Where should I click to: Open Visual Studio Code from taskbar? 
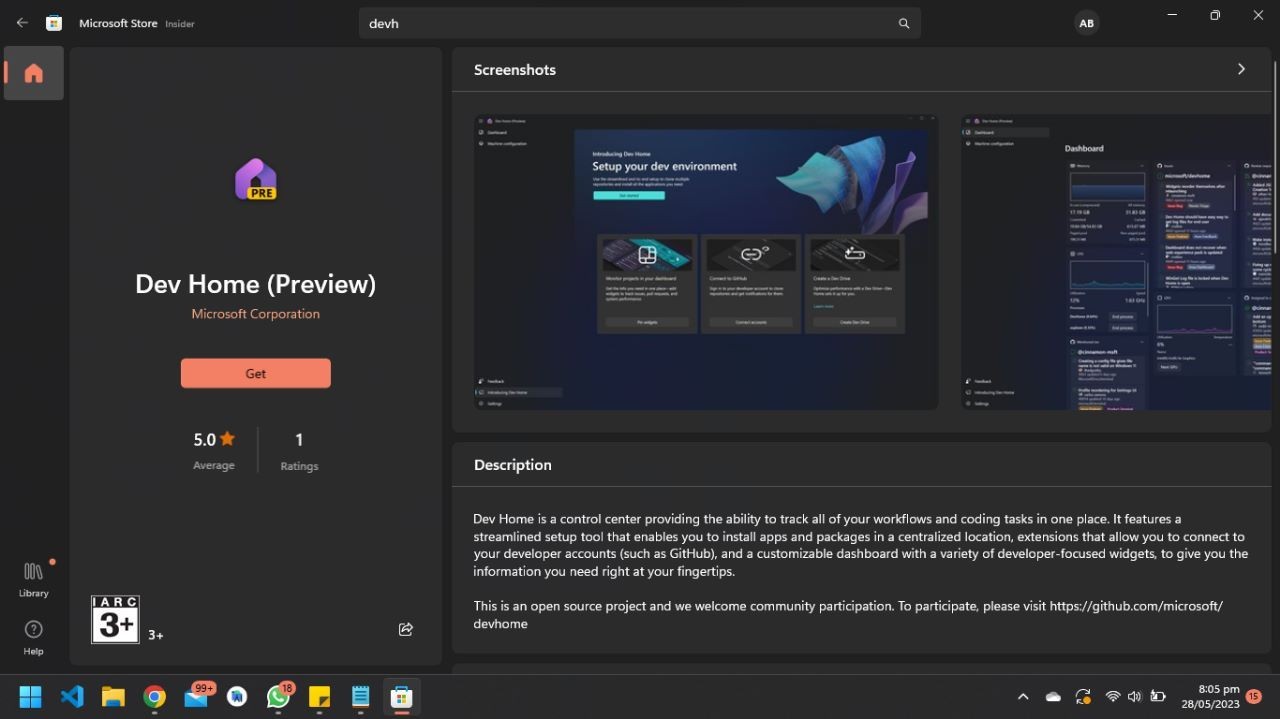click(x=72, y=697)
